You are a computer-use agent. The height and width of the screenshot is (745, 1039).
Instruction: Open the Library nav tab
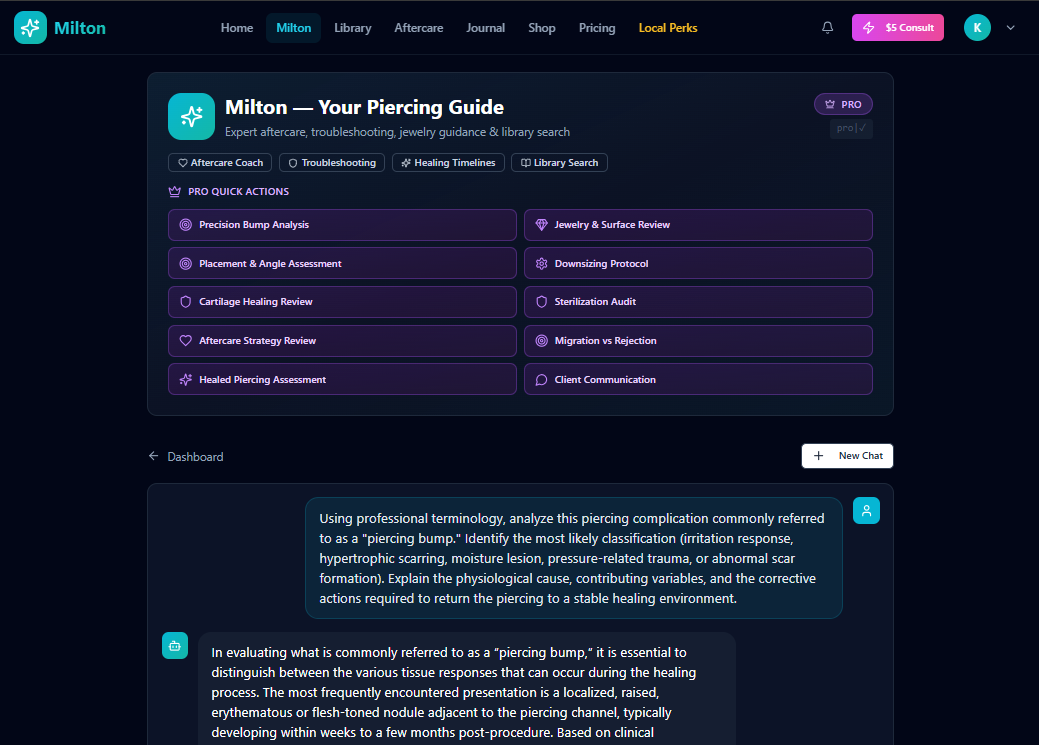click(x=352, y=28)
